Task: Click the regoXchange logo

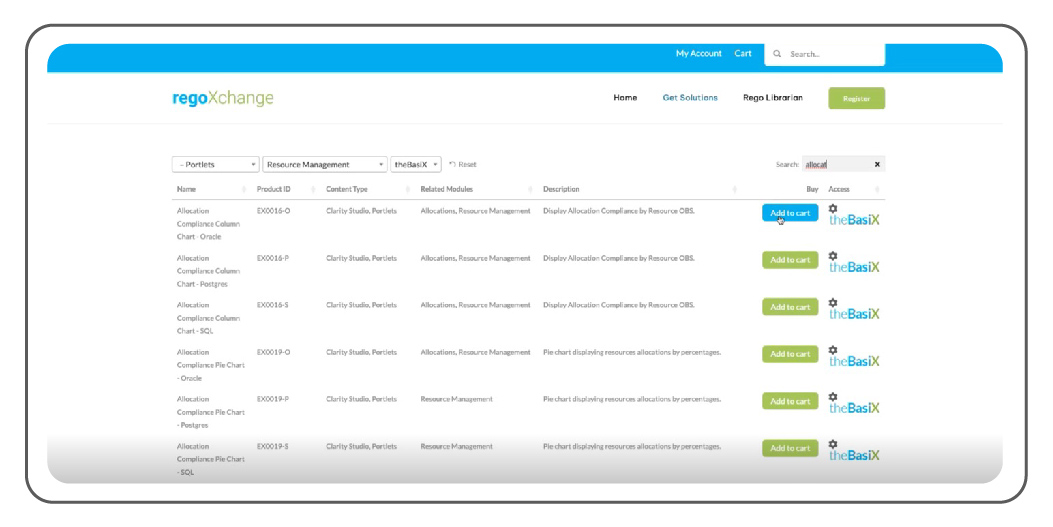Action: point(223,98)
